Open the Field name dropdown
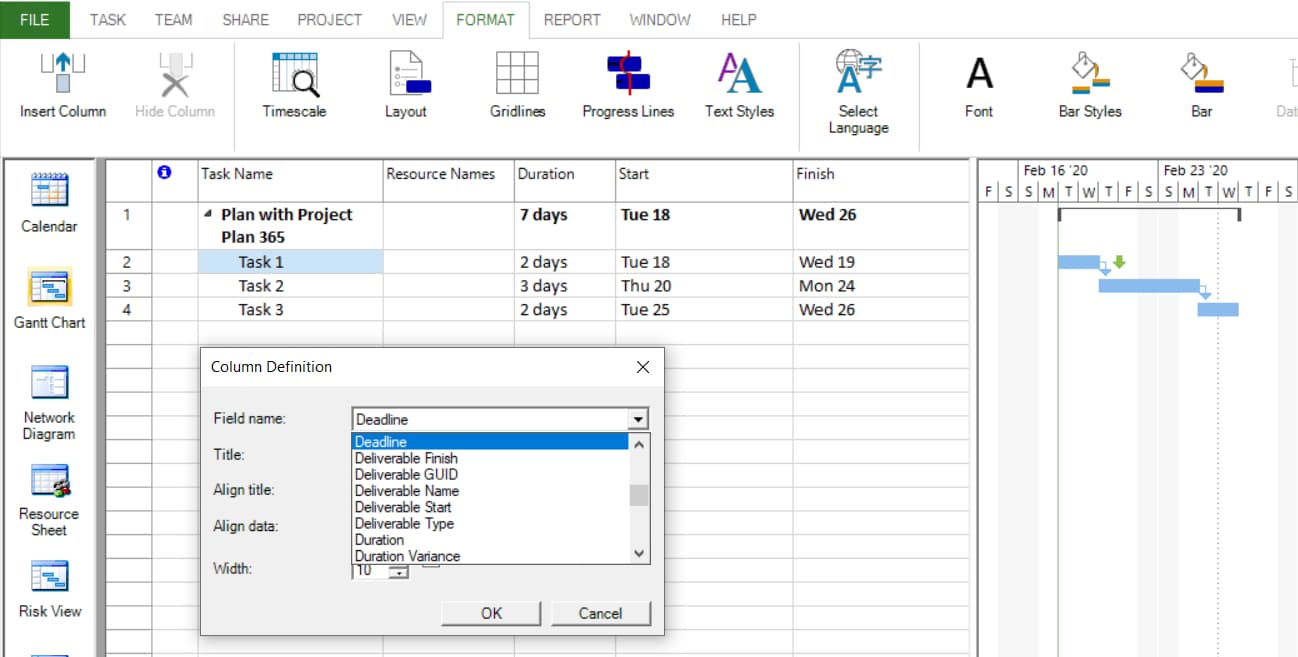1298x657 pixels. (x=640, y=418)
